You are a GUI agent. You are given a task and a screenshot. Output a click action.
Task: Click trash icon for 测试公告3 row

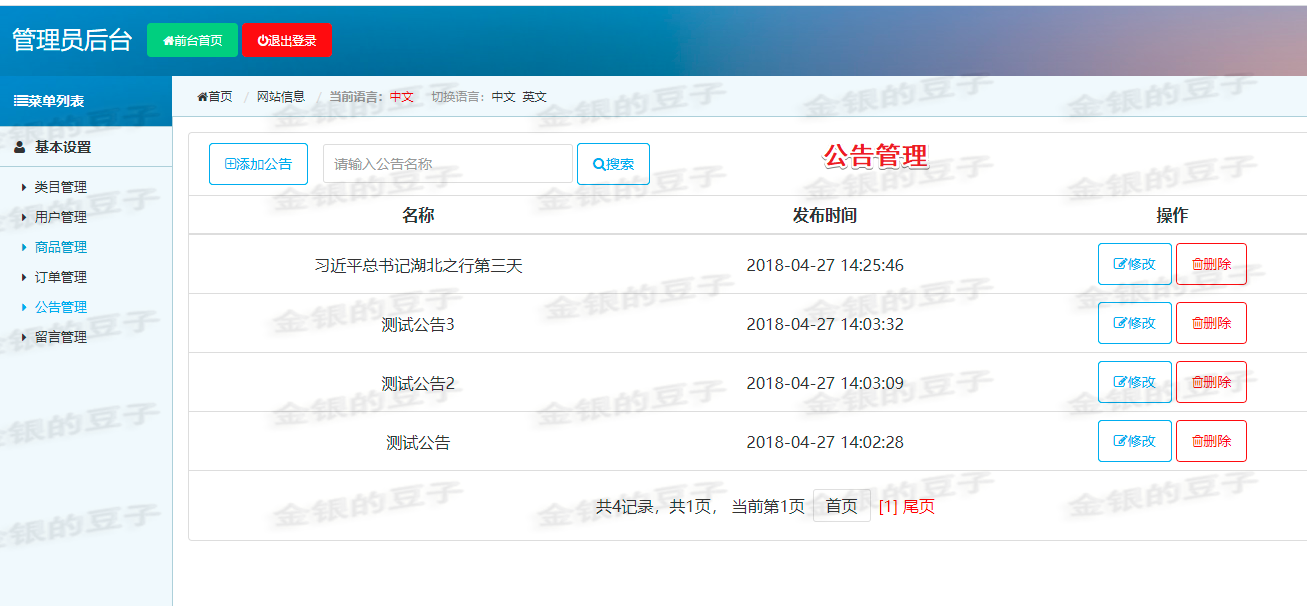[1197, 324]
